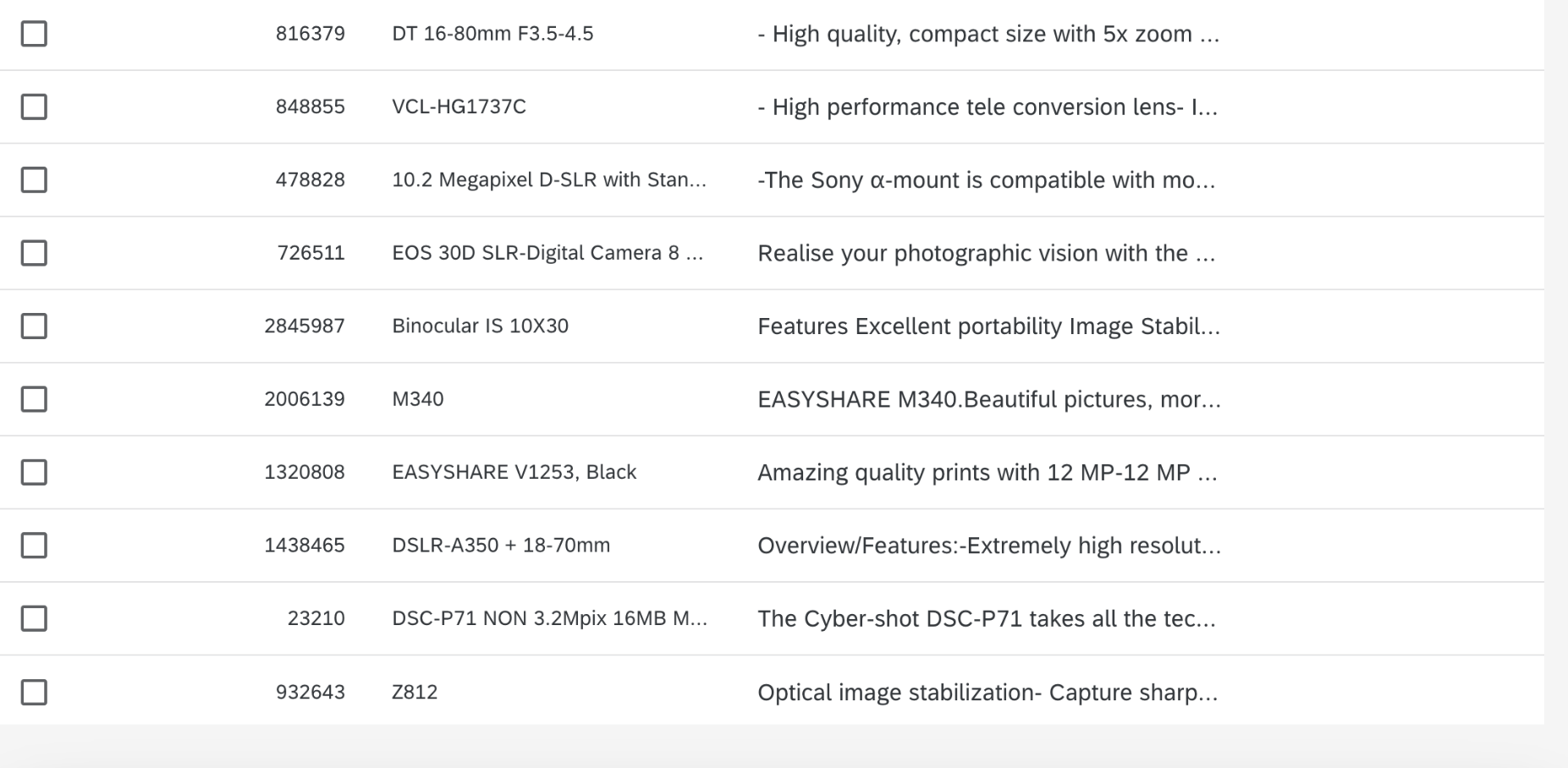The height and width of the screenshot is (768, 1568).
Task: Check box for EASYSHARE V1253, Black
Action: point(33,472)
